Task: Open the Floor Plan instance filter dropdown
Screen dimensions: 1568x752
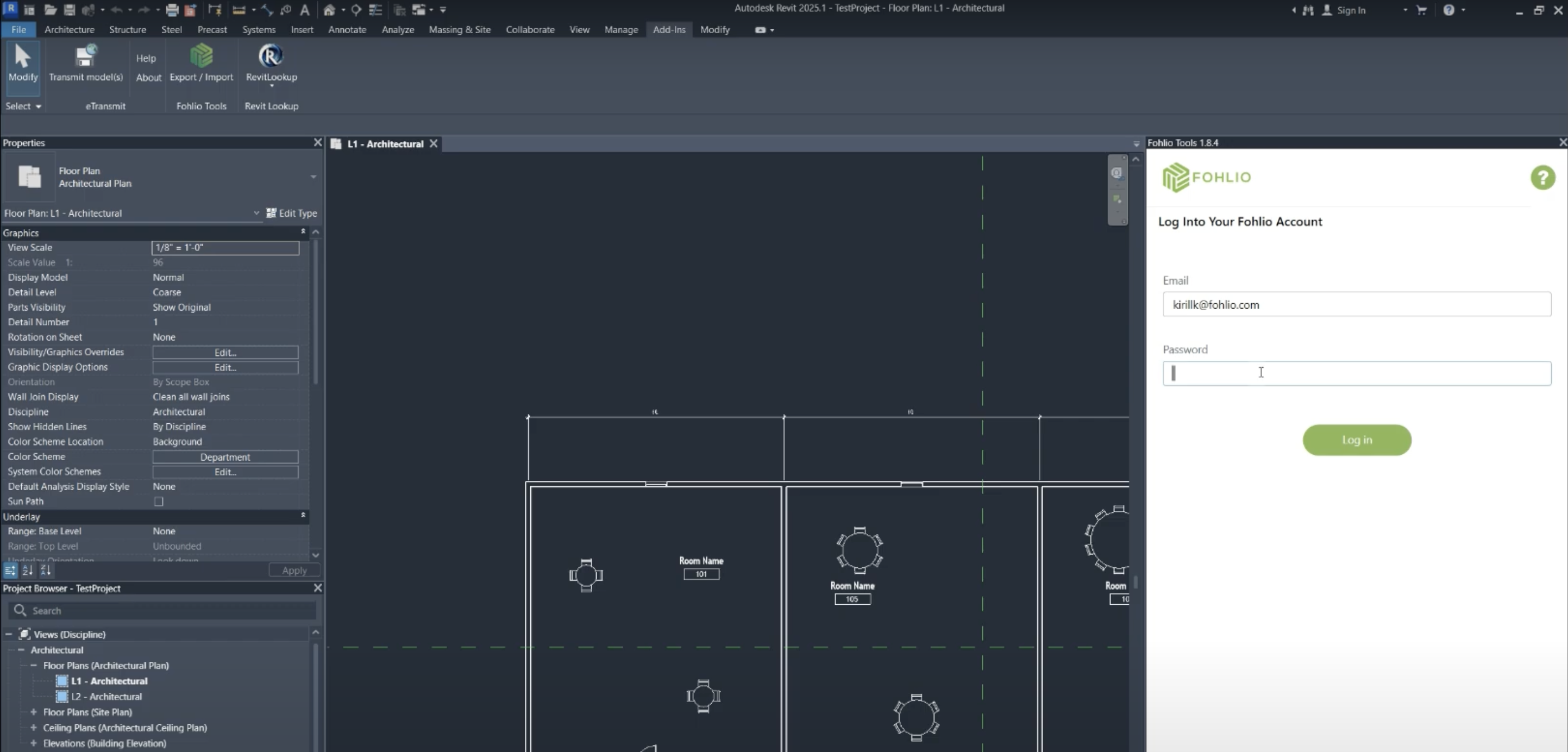Action: [256, 213]
